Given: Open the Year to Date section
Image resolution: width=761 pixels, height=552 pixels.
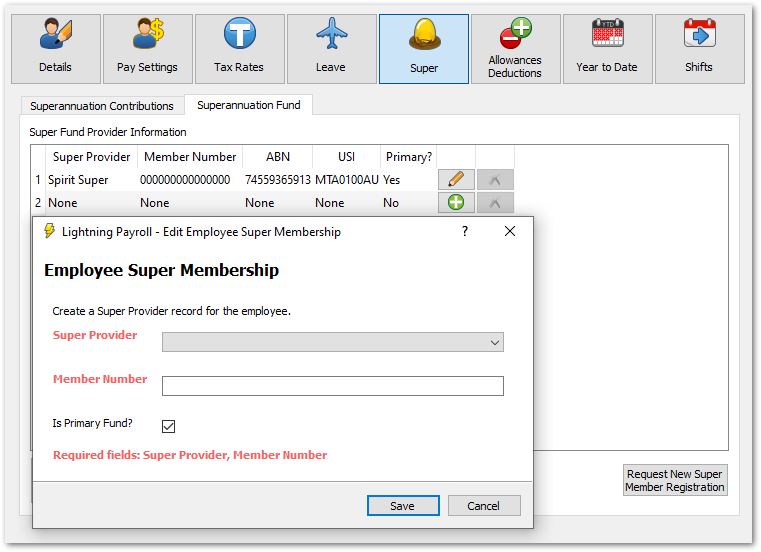Looking at the screenshot, I should (608, 49).
